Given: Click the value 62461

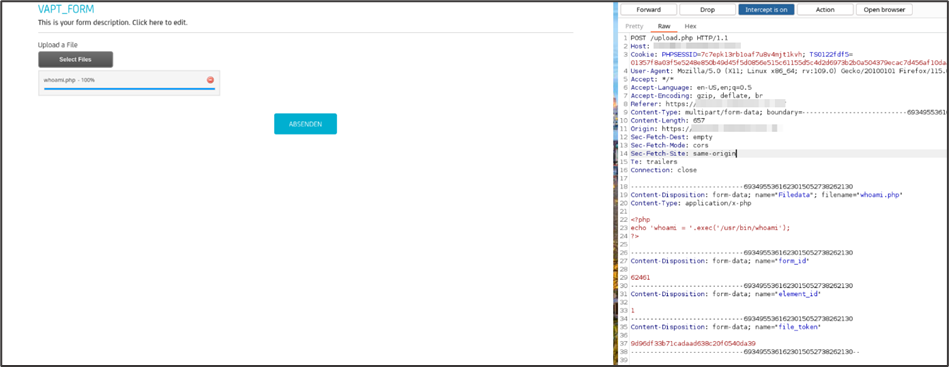Looking at the screenshot, I should (640, 278).
